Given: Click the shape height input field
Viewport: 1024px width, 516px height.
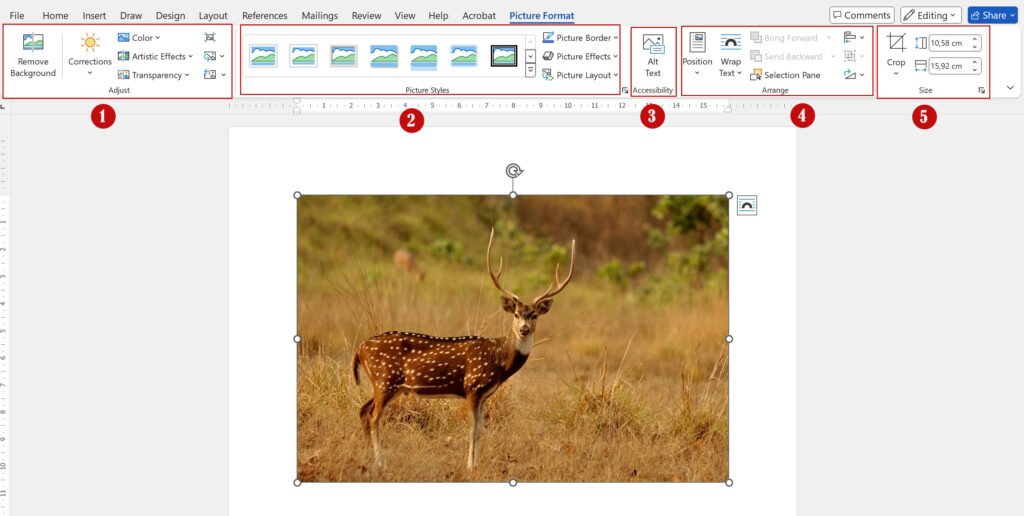Looking at the screenshot, I should click(950, 43).
